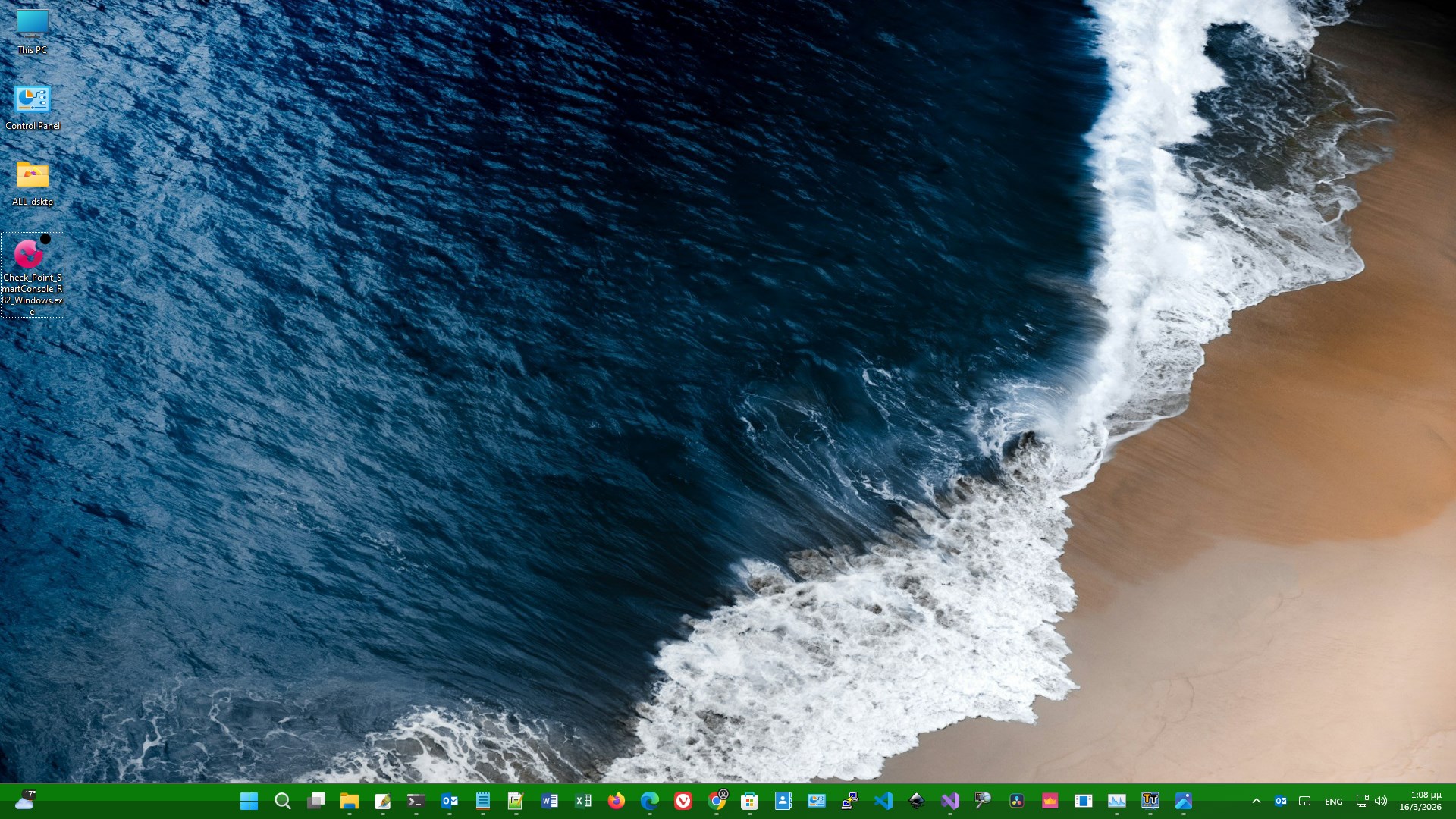Screen dimensions: 1456x819
Task: Open the Start menu
Action: 249,800
